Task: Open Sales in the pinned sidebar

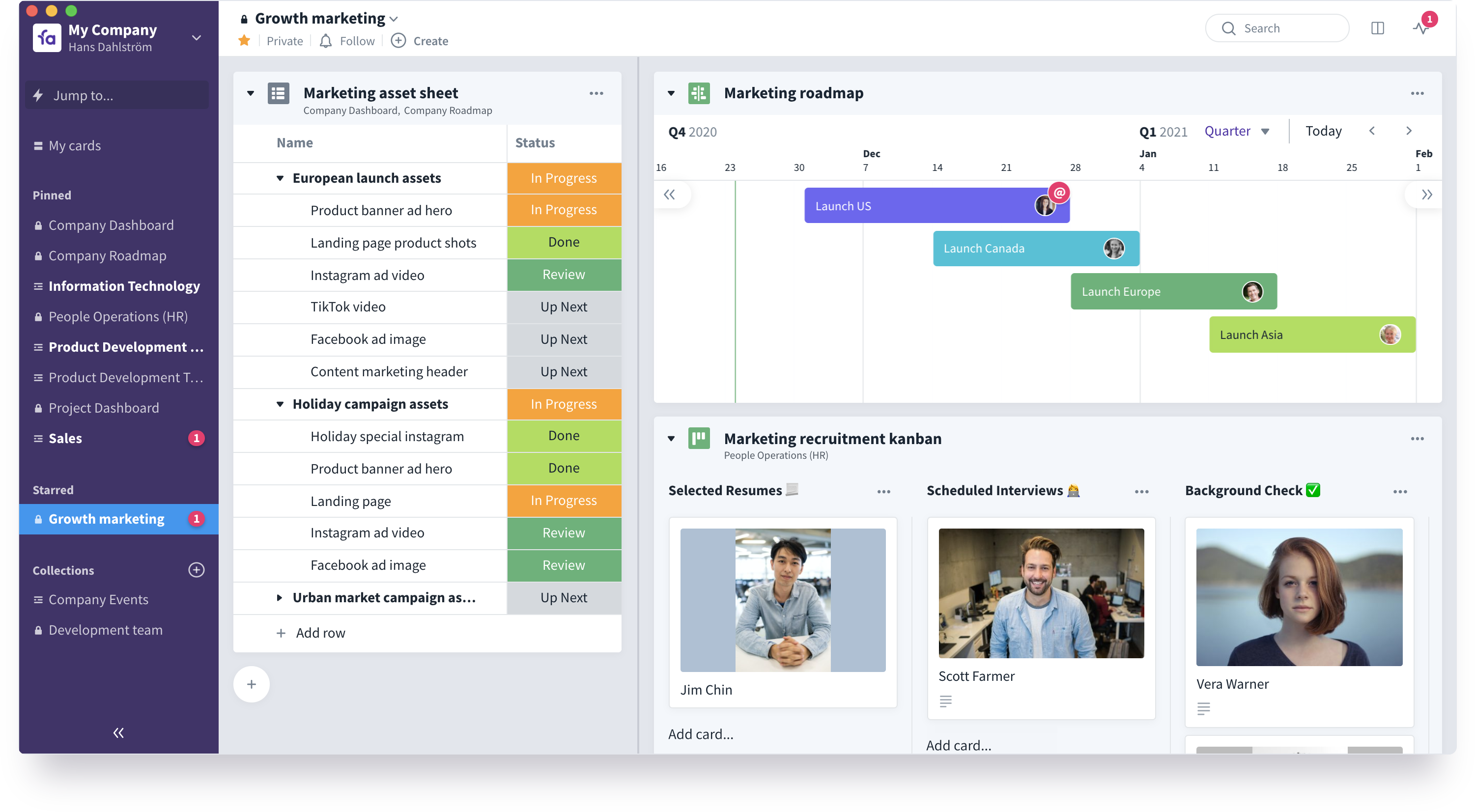Action: (x=65, y=438)
